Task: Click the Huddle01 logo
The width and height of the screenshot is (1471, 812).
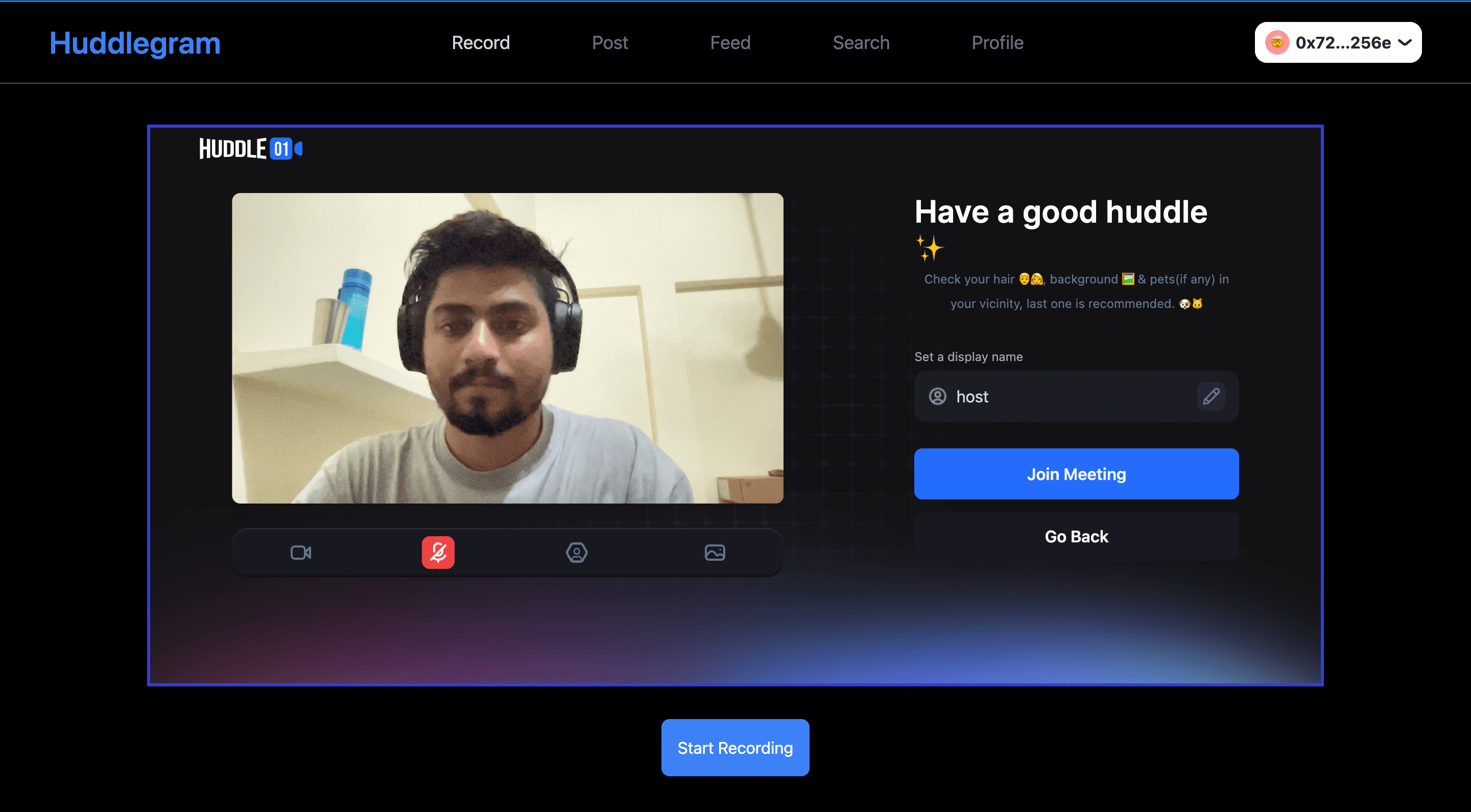Action: [250, 149]
